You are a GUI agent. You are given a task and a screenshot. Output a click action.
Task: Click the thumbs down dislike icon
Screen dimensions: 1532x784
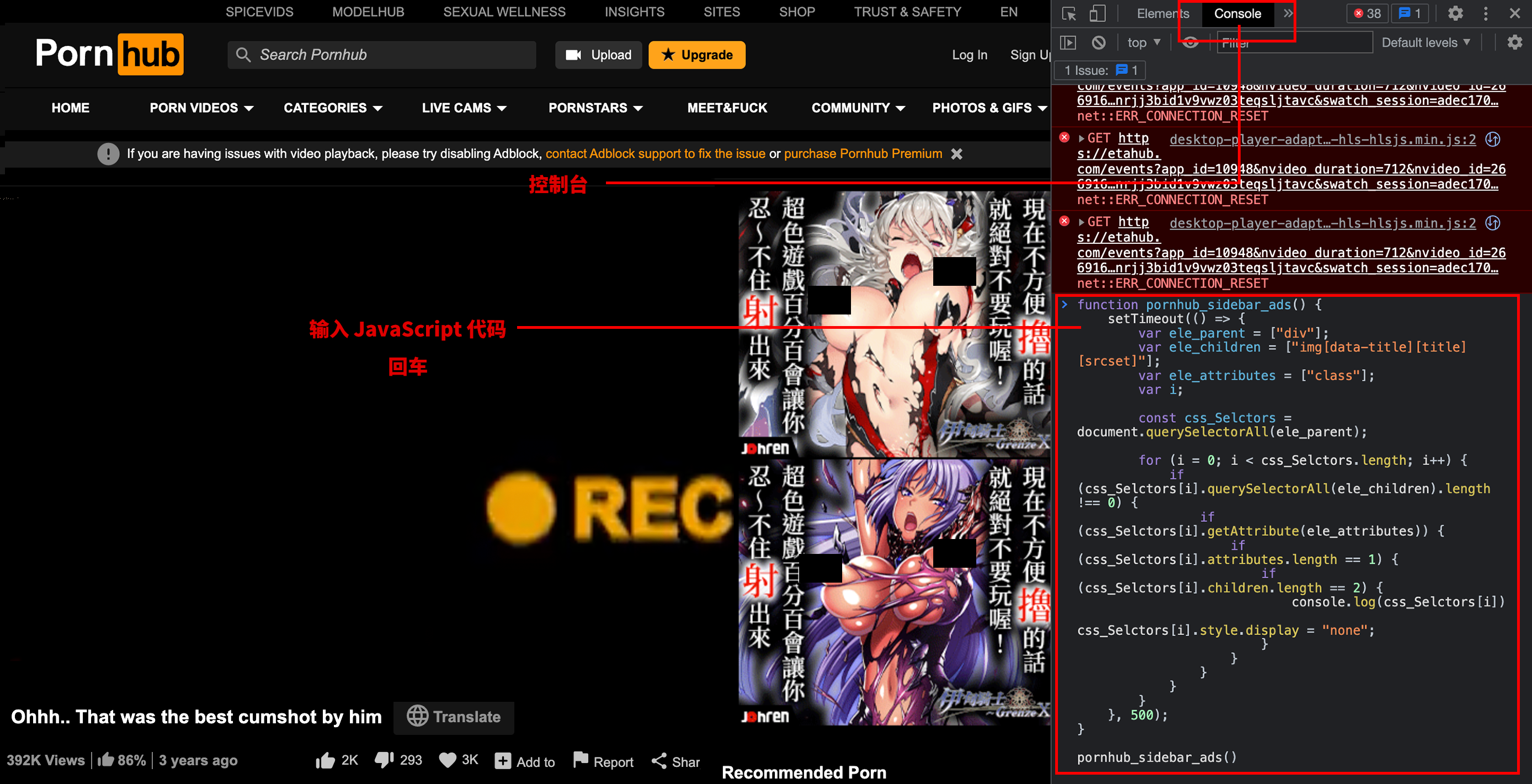384,760
